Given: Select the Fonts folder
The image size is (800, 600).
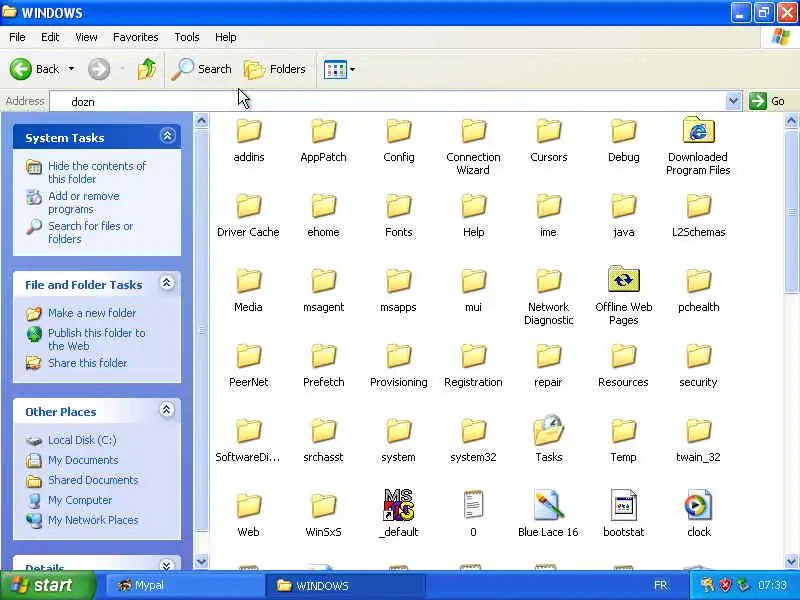Looking at the screenshot, I should [x=398, y=216].
